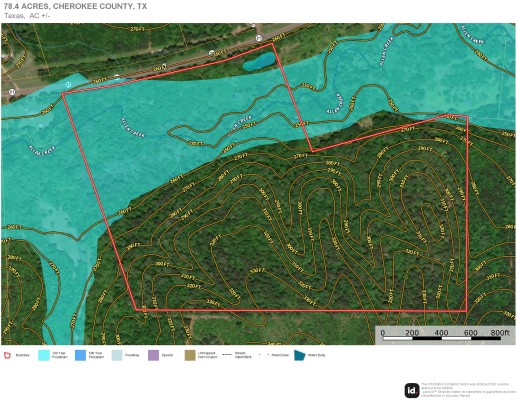Select the purple Special legend swatch
Screen dimensions: 517x400
(153, 355)
